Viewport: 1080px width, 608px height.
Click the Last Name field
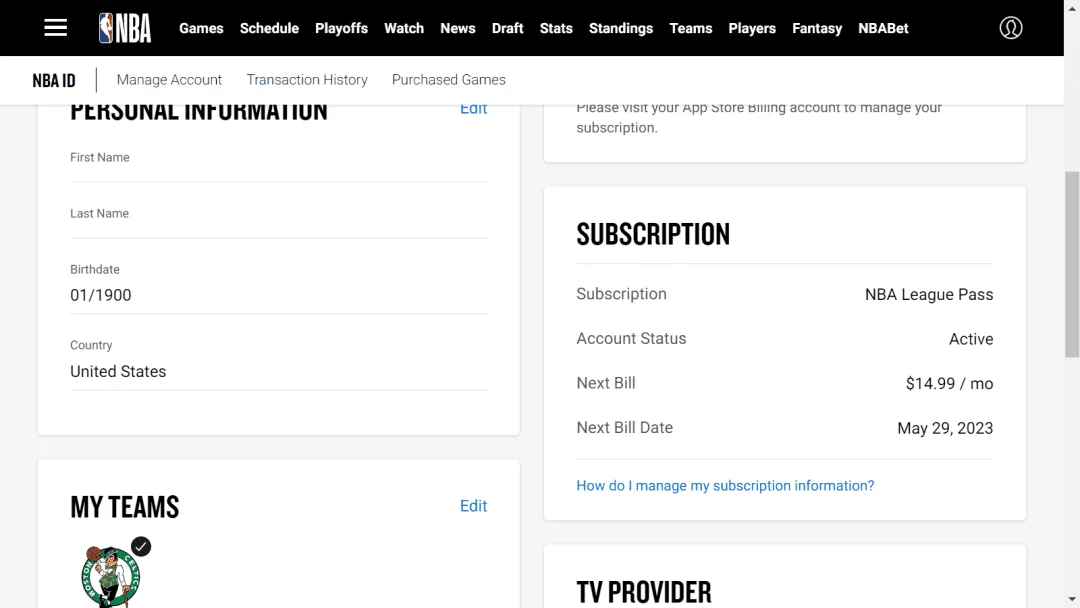pyautogui.click(x=279, y=222)
